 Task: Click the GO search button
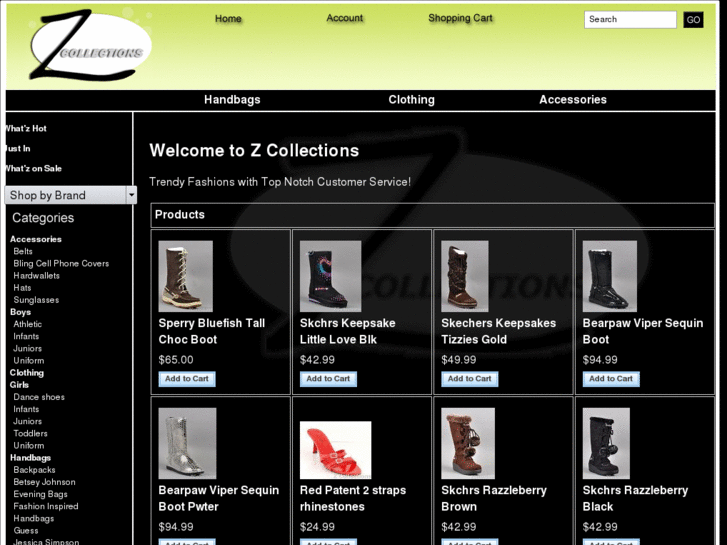[x=693, y=19]
